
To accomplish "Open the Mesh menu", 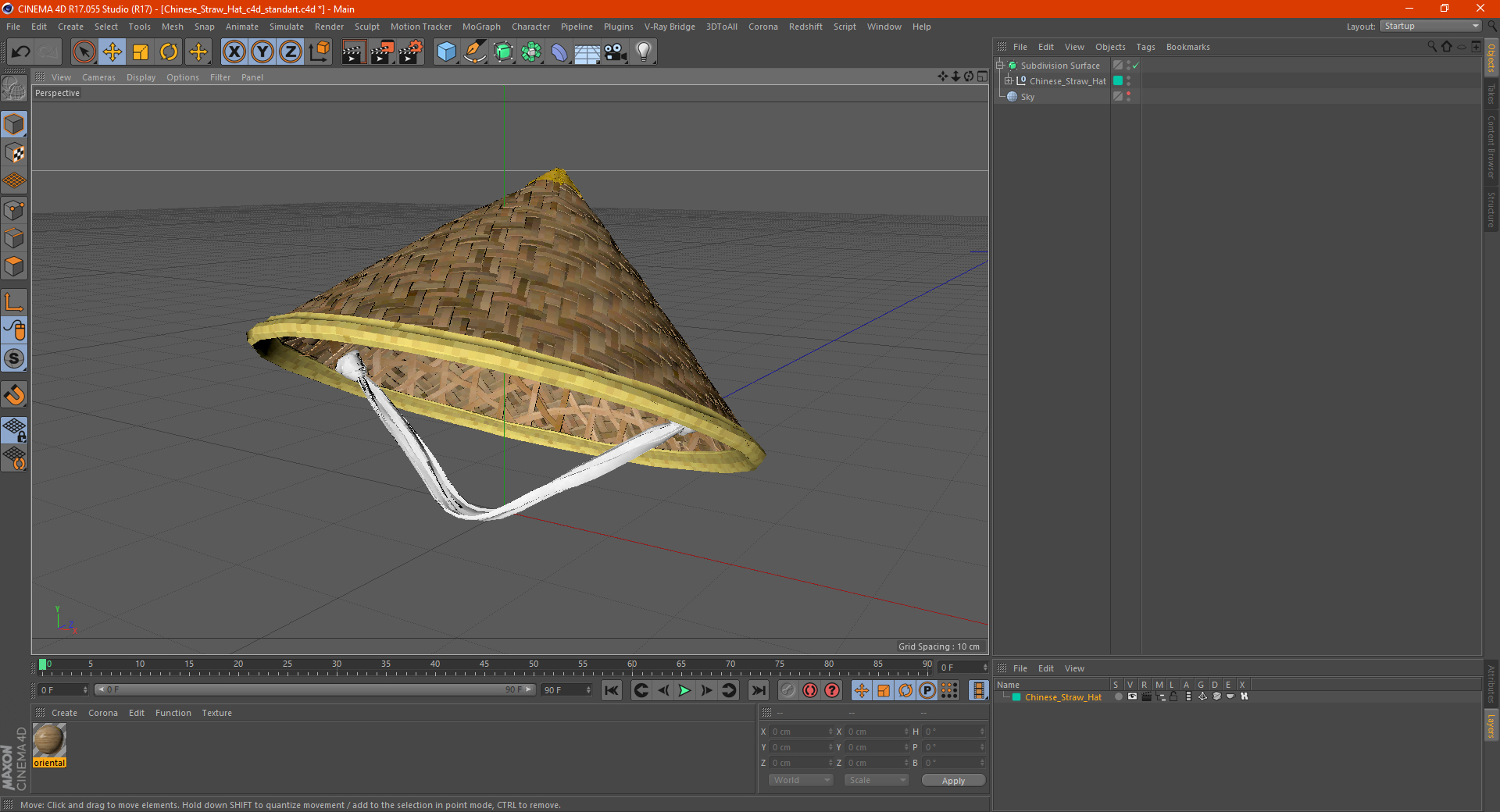I will tap(172, 27).
